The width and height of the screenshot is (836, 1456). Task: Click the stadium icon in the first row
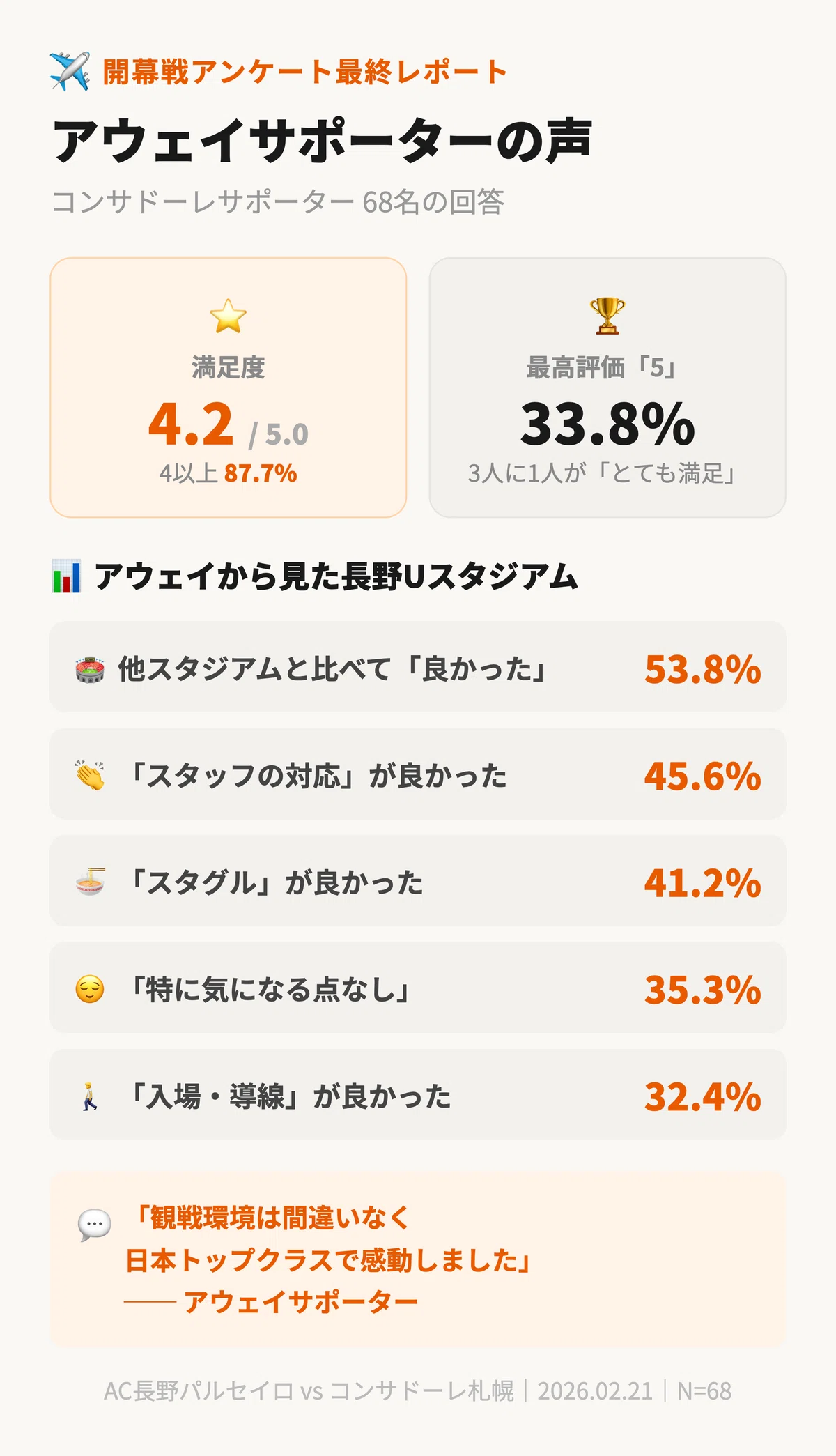[x=90, y=669]
